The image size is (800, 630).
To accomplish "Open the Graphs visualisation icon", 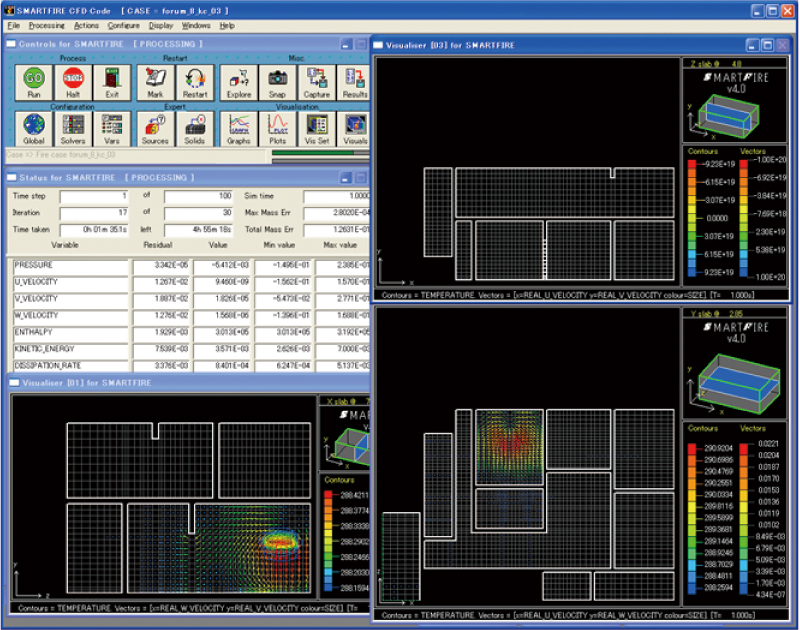I will point(239,125).
